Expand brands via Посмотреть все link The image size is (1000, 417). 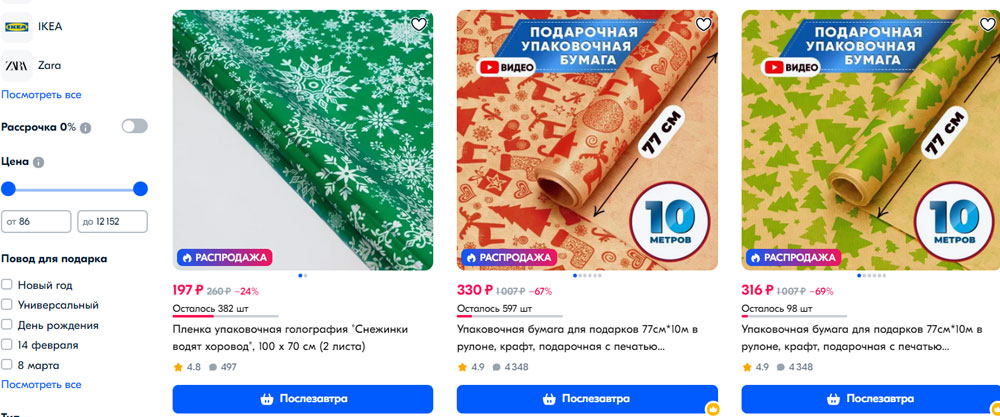[41, 95]
